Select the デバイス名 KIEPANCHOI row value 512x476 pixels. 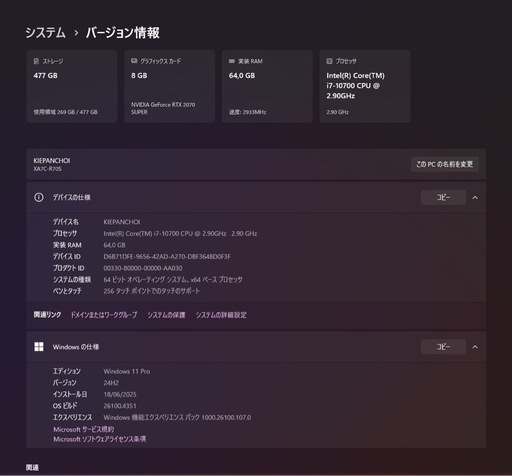(x=122, y=222)
